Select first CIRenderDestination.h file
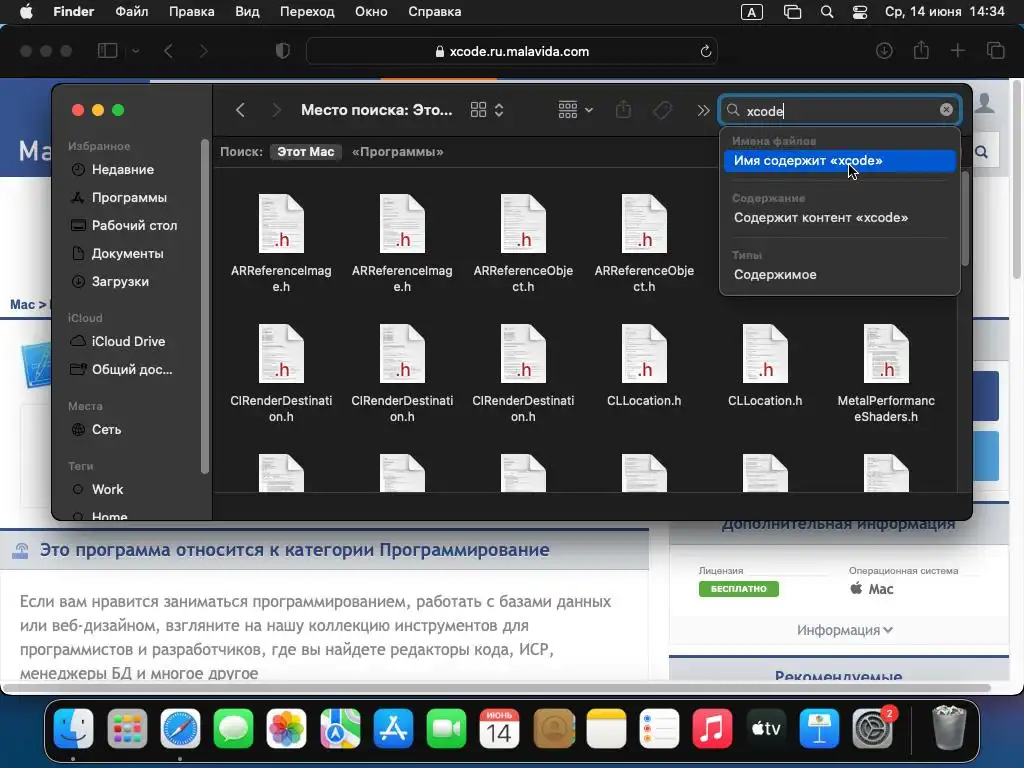The image size is (1024, 768). 281,373
